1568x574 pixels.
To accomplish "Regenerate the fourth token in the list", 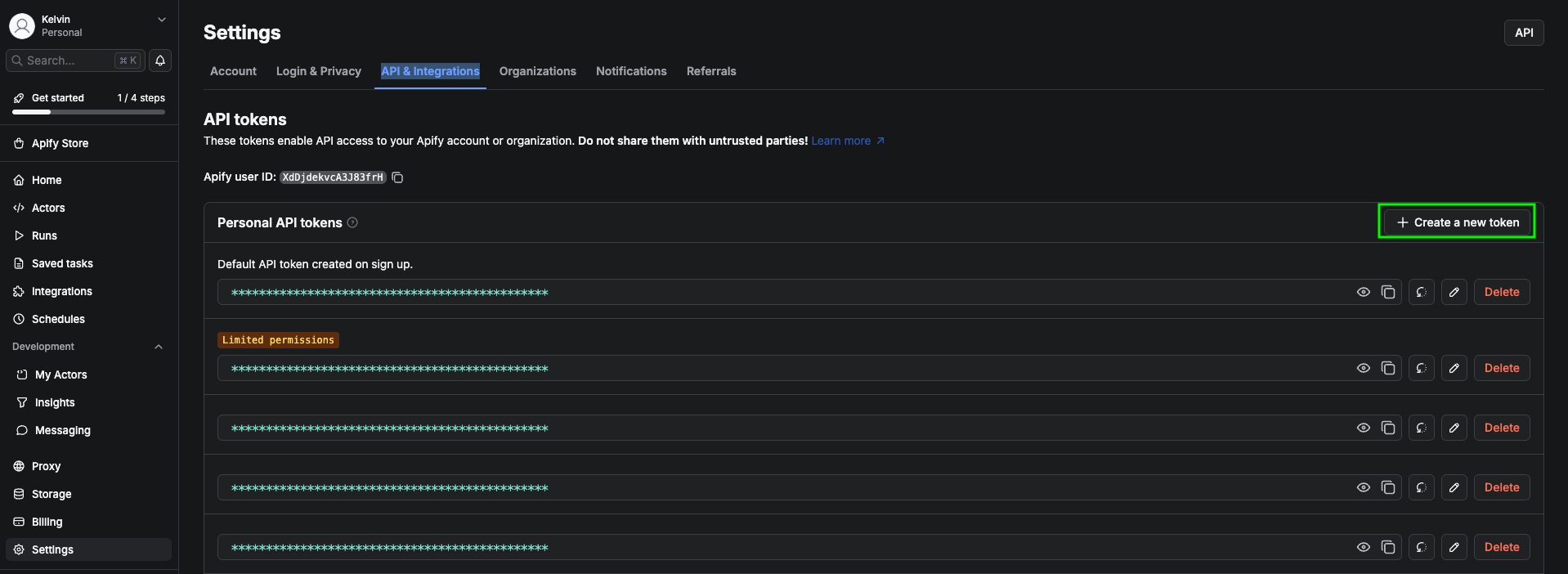I will pyautogui.click(x=1422, y=487).
